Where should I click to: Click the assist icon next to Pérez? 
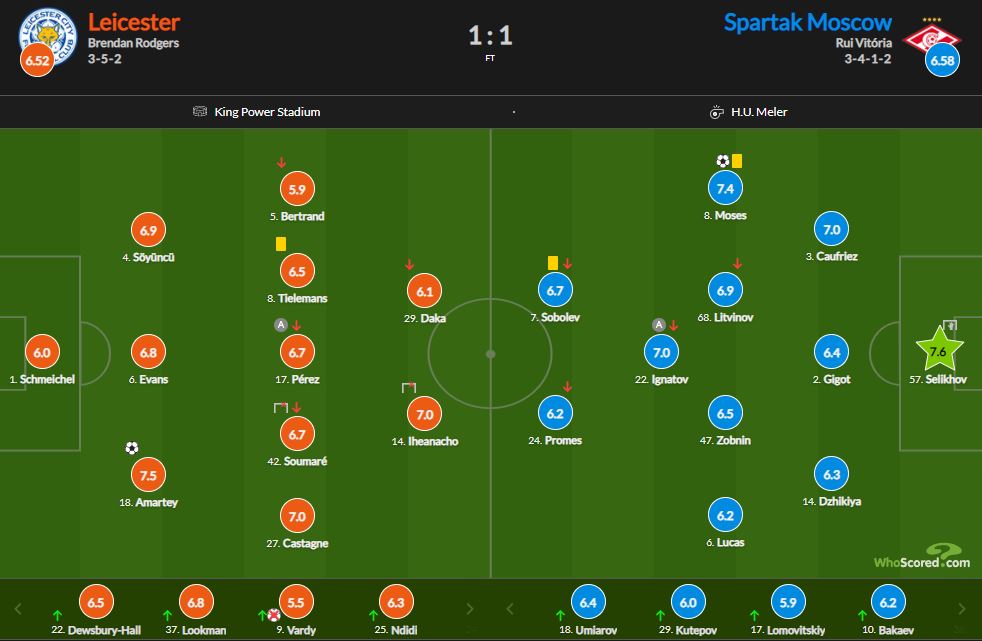click(x=280, y=325)
